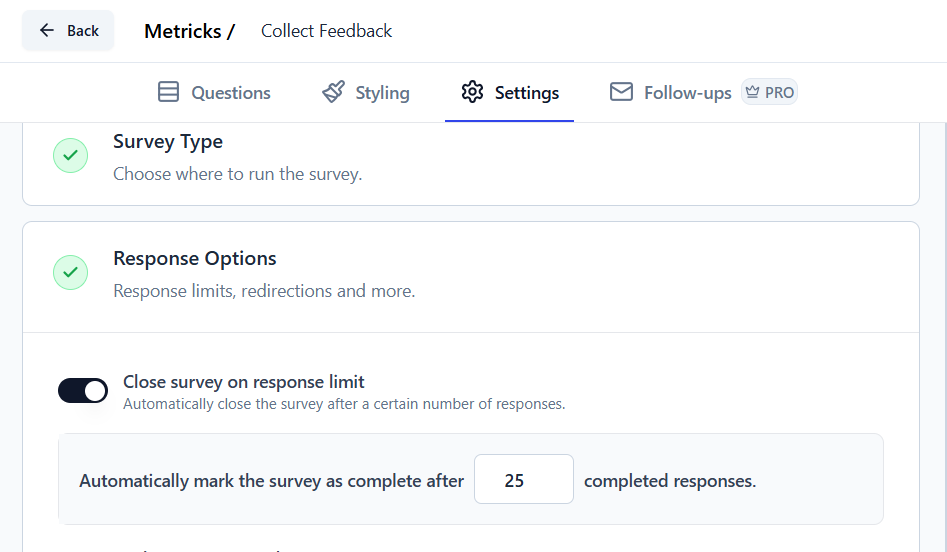Go to the Follow-ups tab
947x552 pixels.
[x=688, y=93]
